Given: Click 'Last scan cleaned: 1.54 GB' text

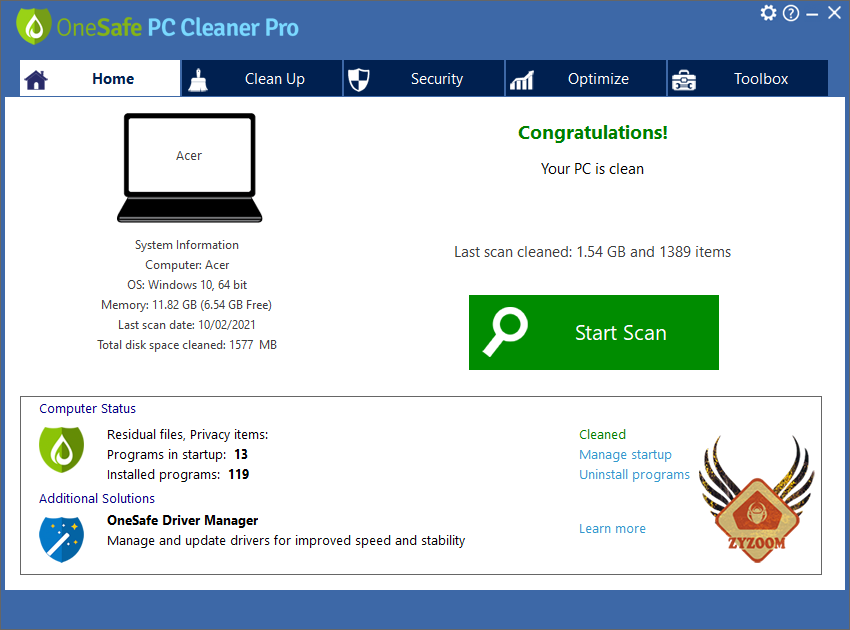Looking at the screenshot, I should (593, 252).
